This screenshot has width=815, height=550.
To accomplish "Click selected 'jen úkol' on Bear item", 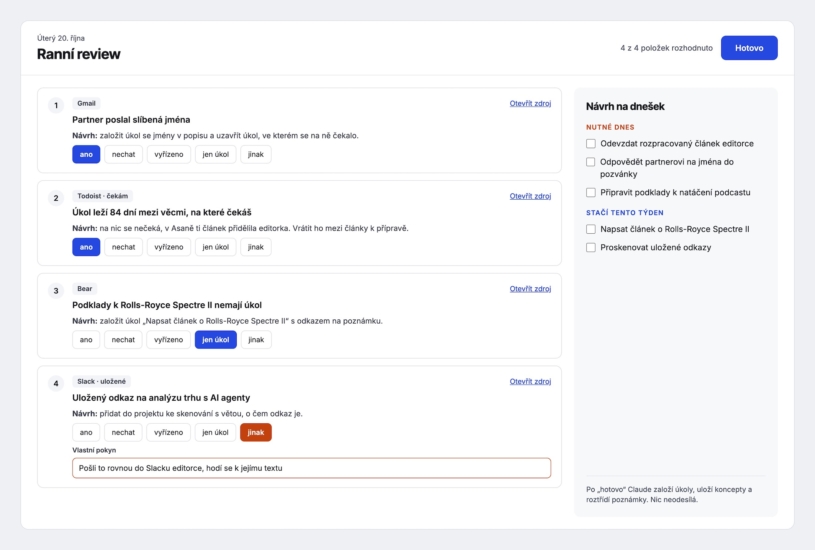I will (216, 339).
